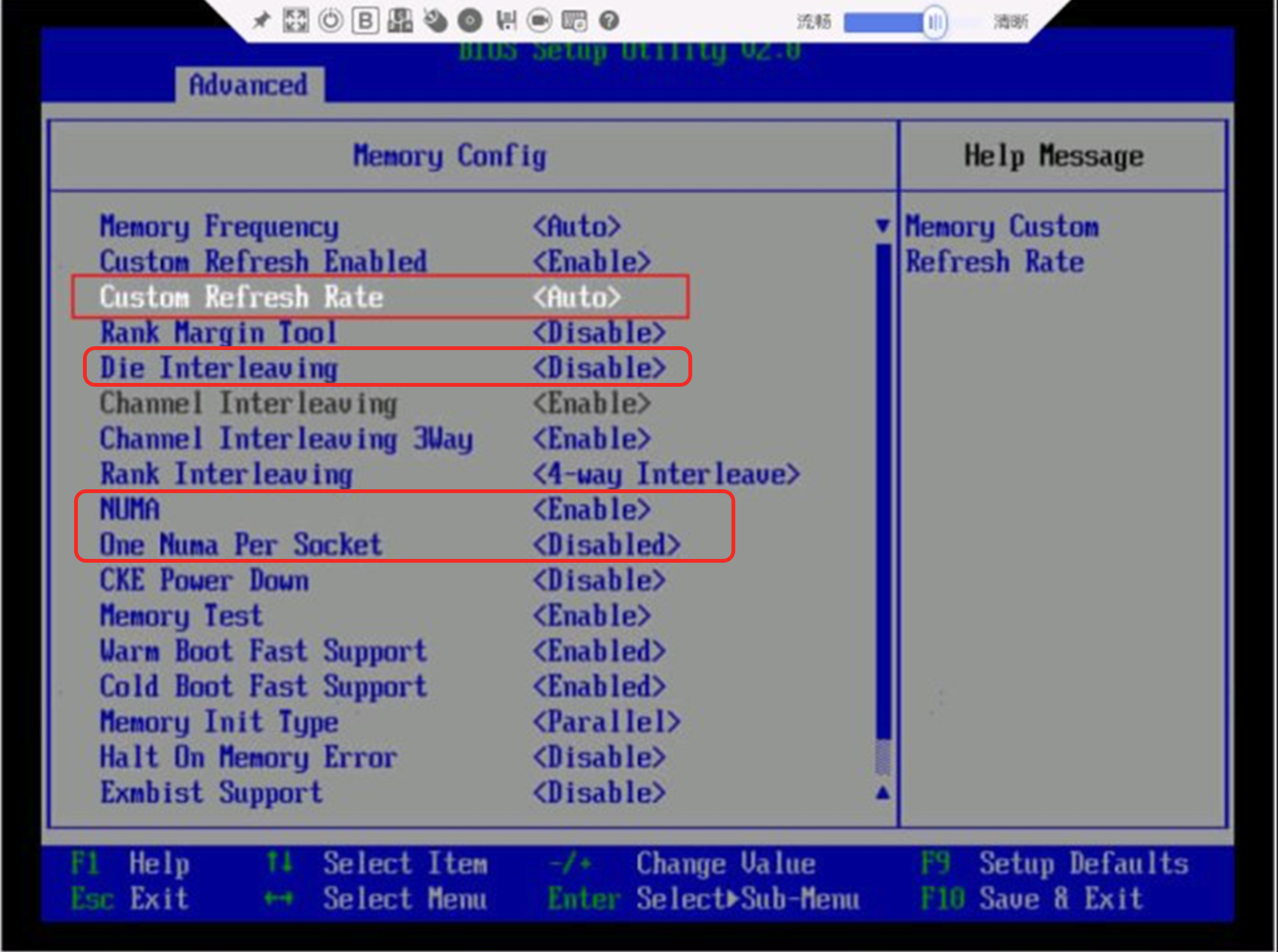Open Memory Frequency Auto value
1278x952 pixels.
[576, 227]
